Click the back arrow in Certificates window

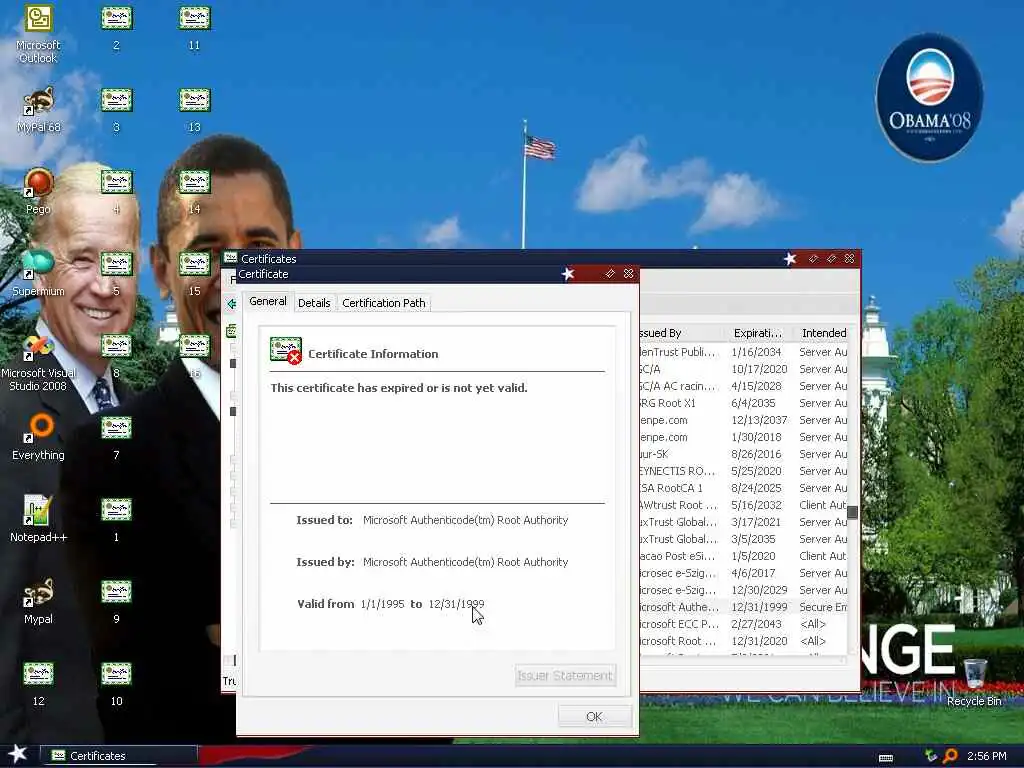(x=231, y=304)
